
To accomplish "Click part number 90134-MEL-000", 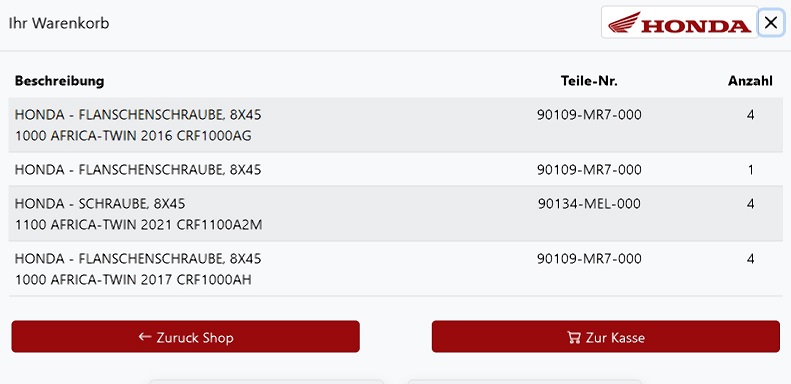I will (x=589, y=204).
